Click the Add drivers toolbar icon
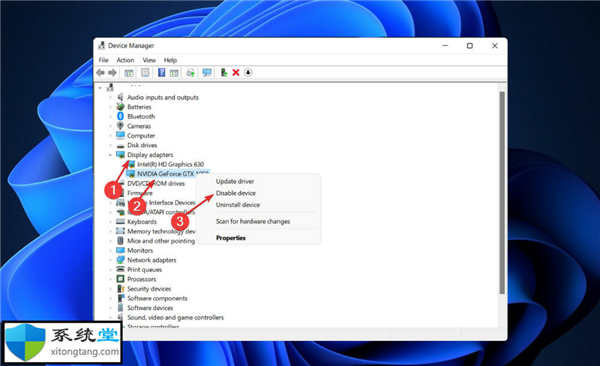Viewport: 600px width, 366px height. tap(224, 72)
